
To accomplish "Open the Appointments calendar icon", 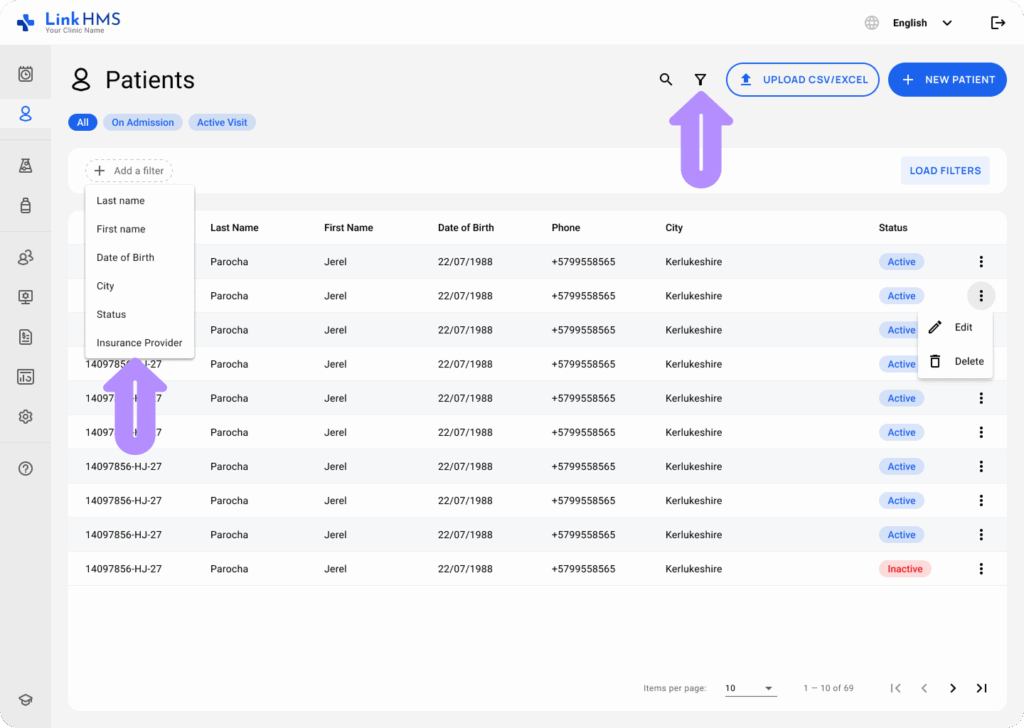I will coord(27,72).
